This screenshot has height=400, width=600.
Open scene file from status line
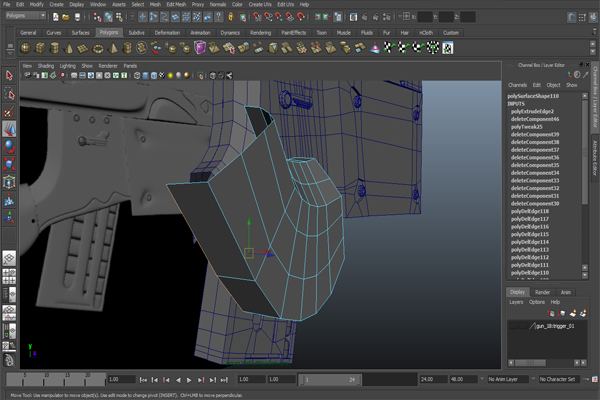pos(66,17)
